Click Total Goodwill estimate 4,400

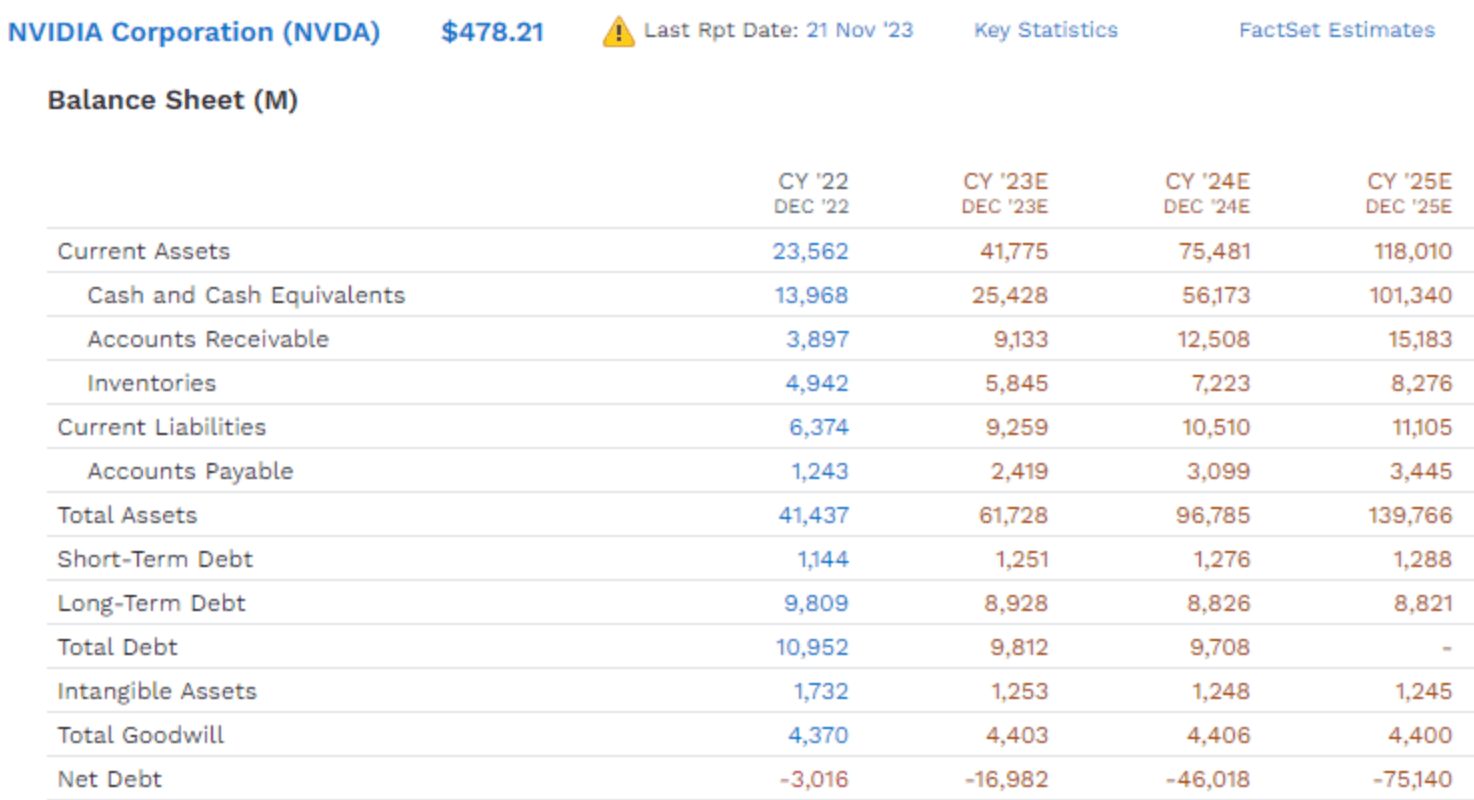coord(1421,735)
